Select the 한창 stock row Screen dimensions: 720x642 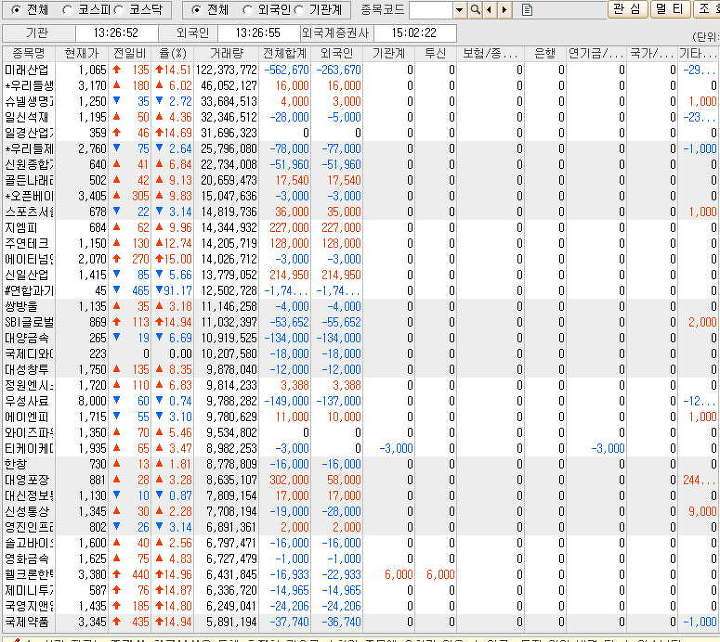pyautogui.click(x=360, y=464)
